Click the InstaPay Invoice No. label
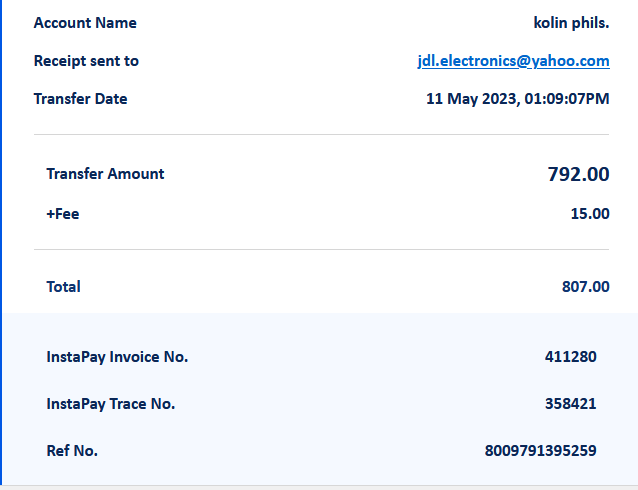638x490 pixels. click(117, 357)
